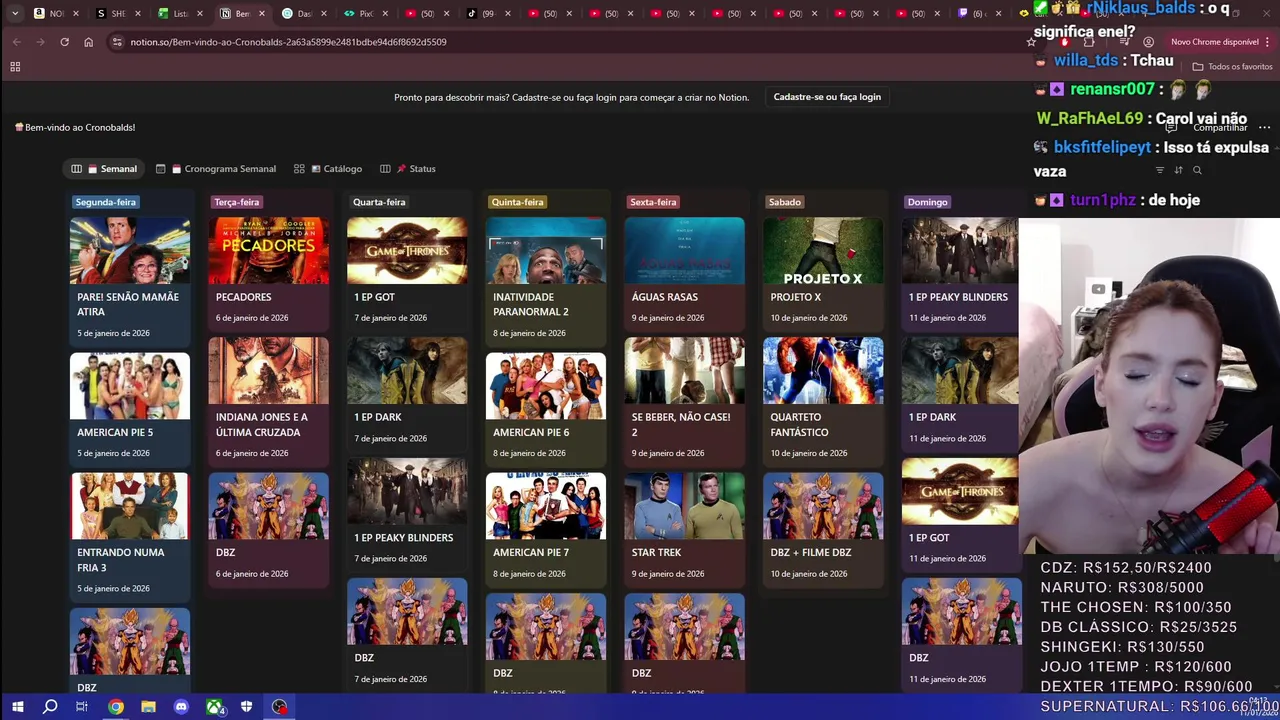The image size is (1280, 720).
Task: Click AMERICAN PIE 7 card title
Action: pos(531,553)
